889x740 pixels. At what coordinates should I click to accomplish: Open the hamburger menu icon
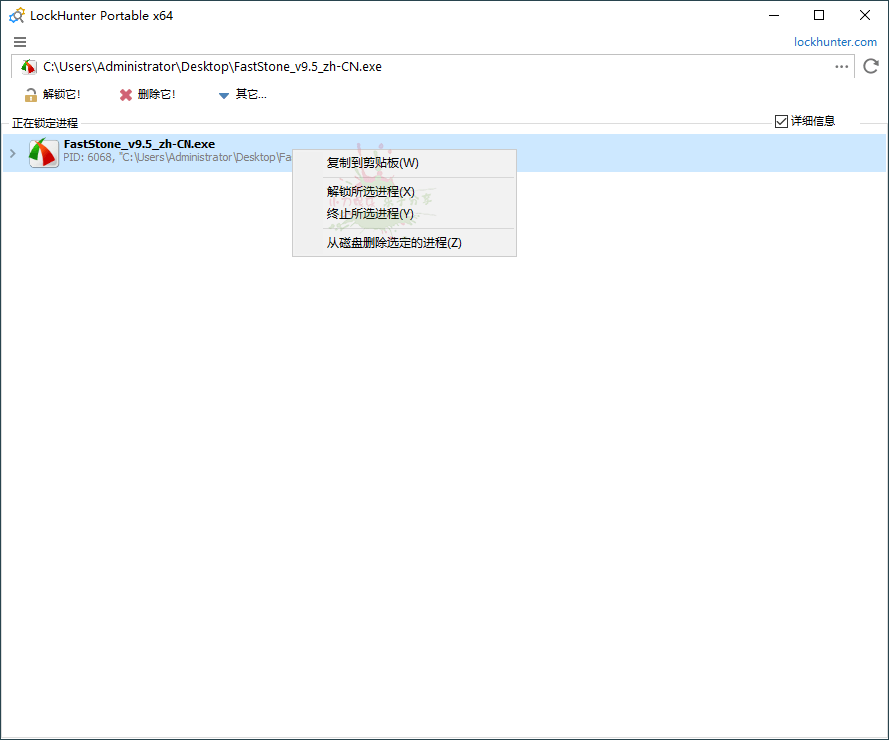[x=19, y=42]
